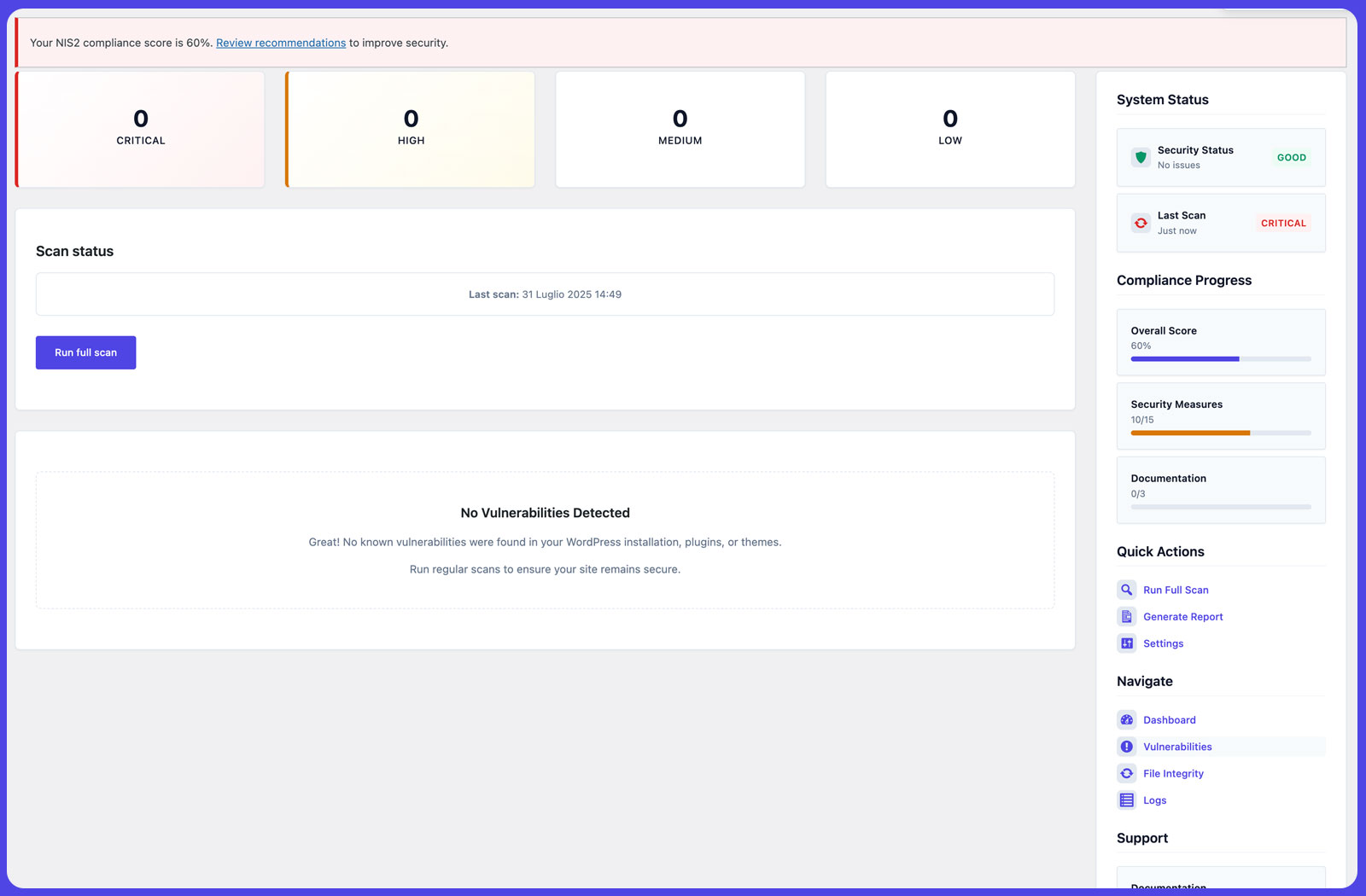This screenshot has height=896, width=1366.
Task: Navigate to the Vulnerabilities page
Action: coord(1177,746)
